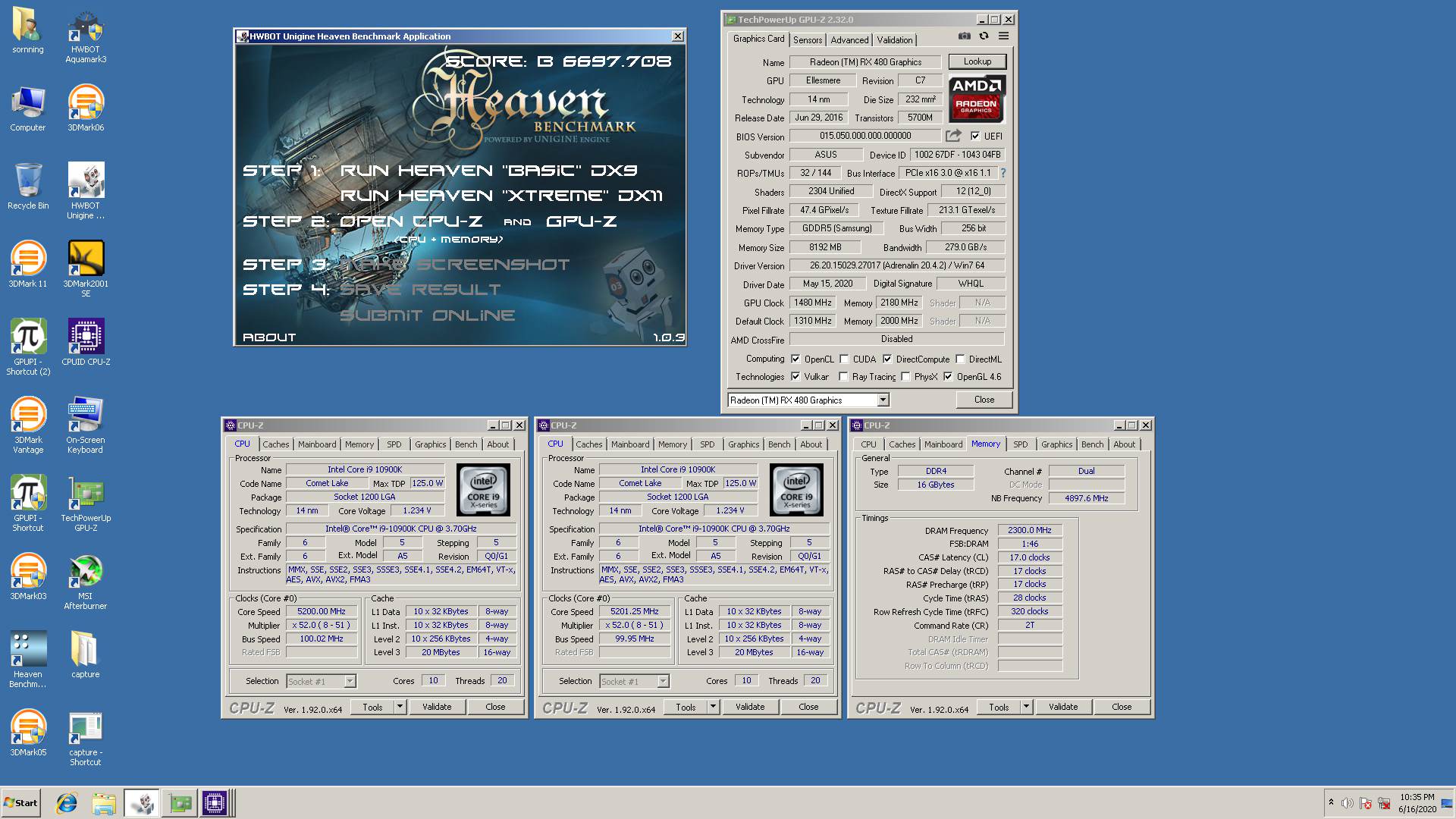Expand Tools dropdown arrow in the Memory CPU-Z window
This screenshot has height=819, width=1456.
[x=1026, y=707]
